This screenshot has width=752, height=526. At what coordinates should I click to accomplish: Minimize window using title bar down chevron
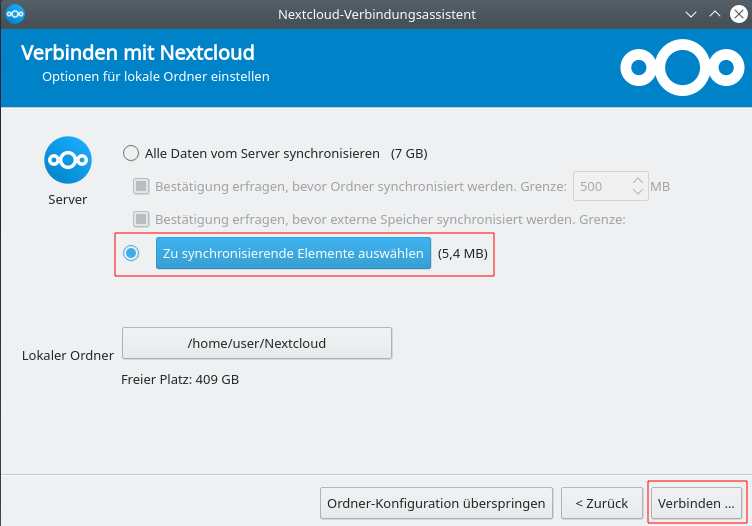[691, 14]
